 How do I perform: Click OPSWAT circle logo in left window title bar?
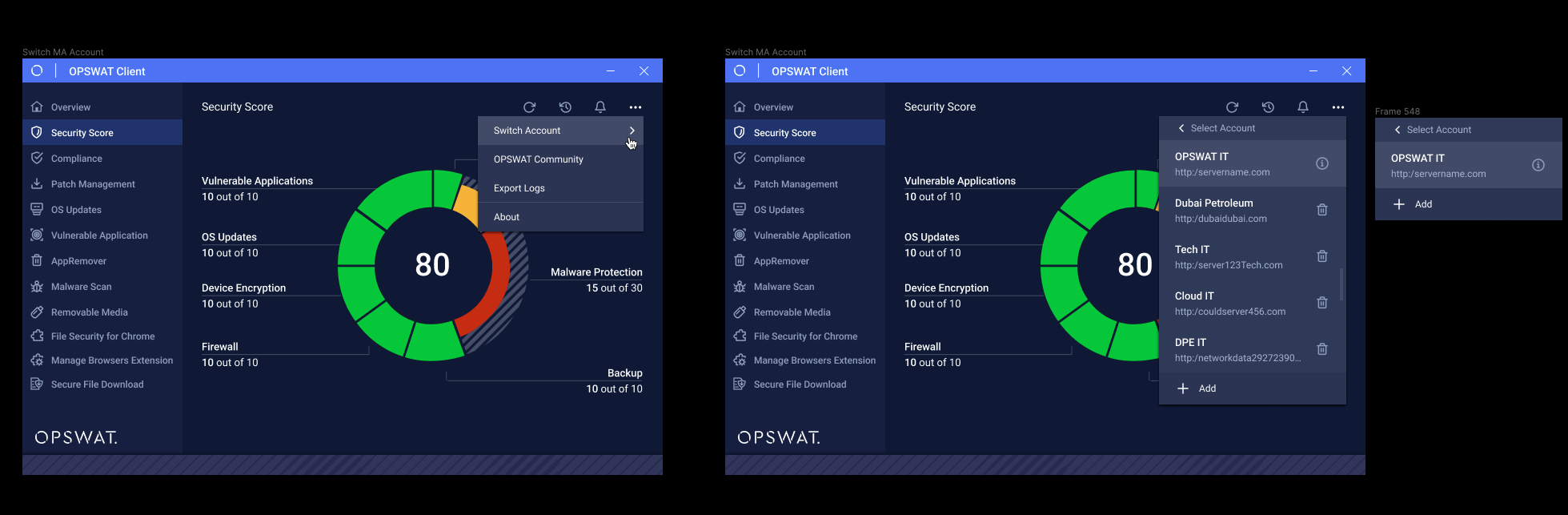click(37, 70)
